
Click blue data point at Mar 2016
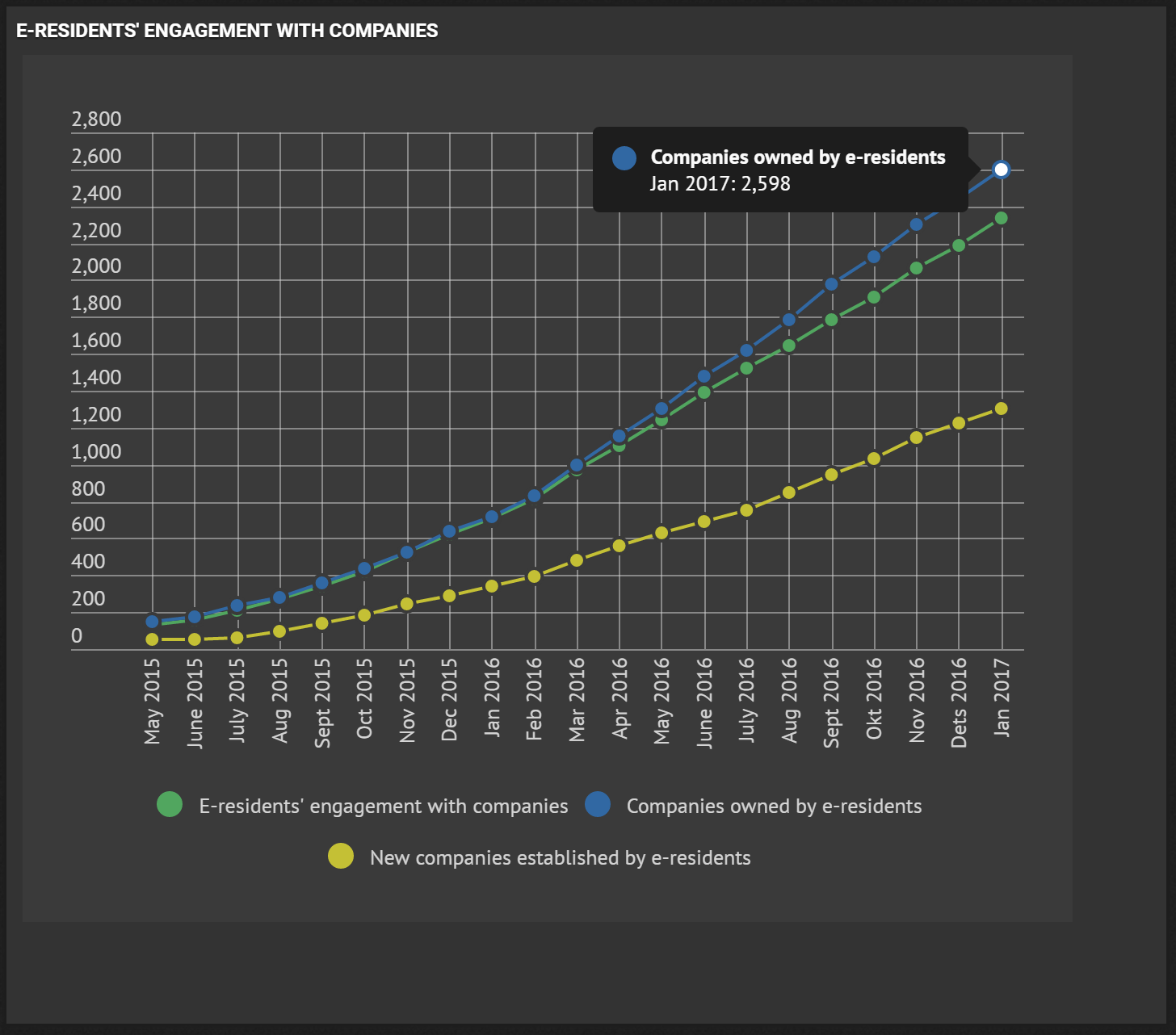(x=577, y=465)
